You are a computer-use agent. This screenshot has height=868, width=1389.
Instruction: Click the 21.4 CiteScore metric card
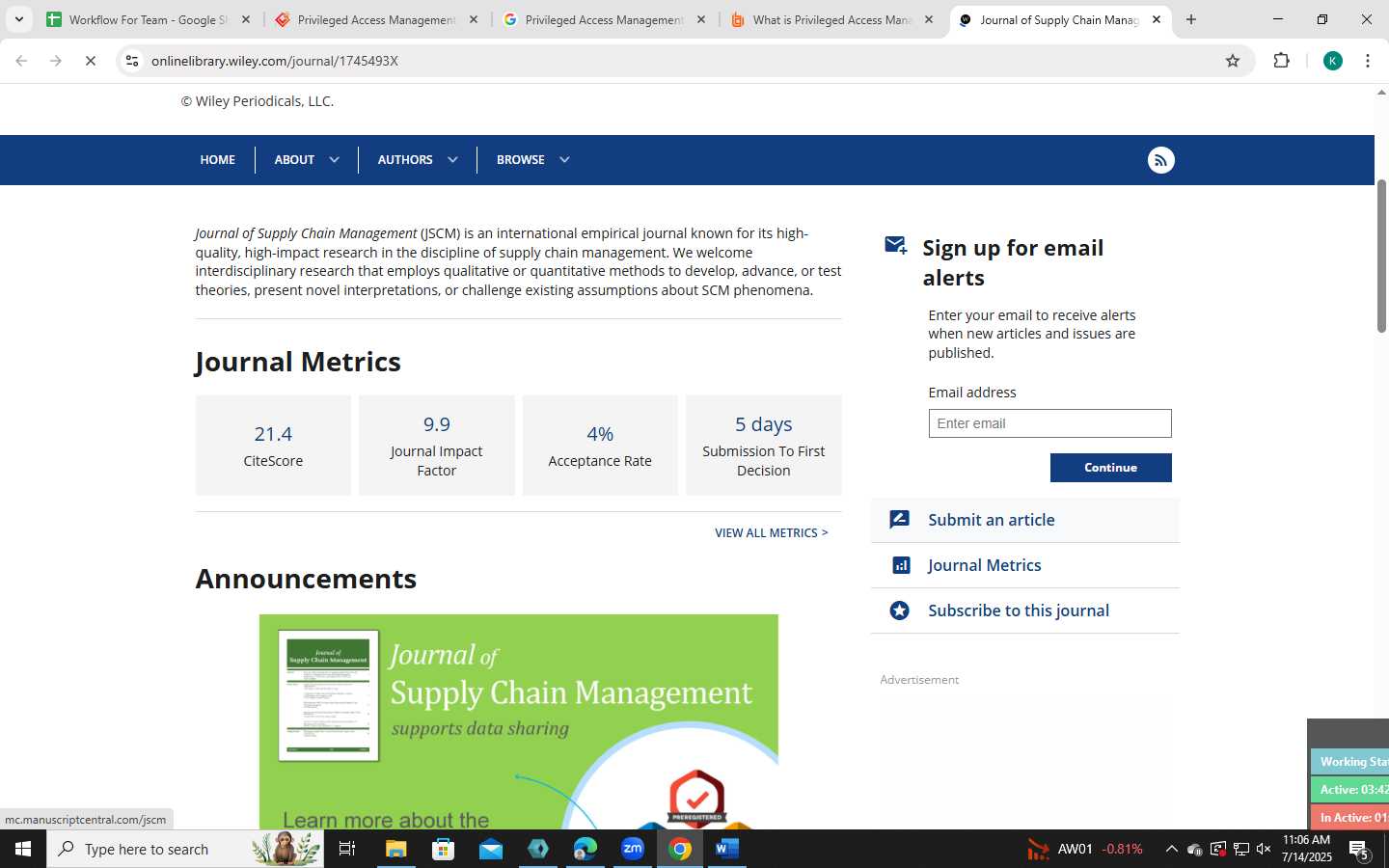[273, 446]
